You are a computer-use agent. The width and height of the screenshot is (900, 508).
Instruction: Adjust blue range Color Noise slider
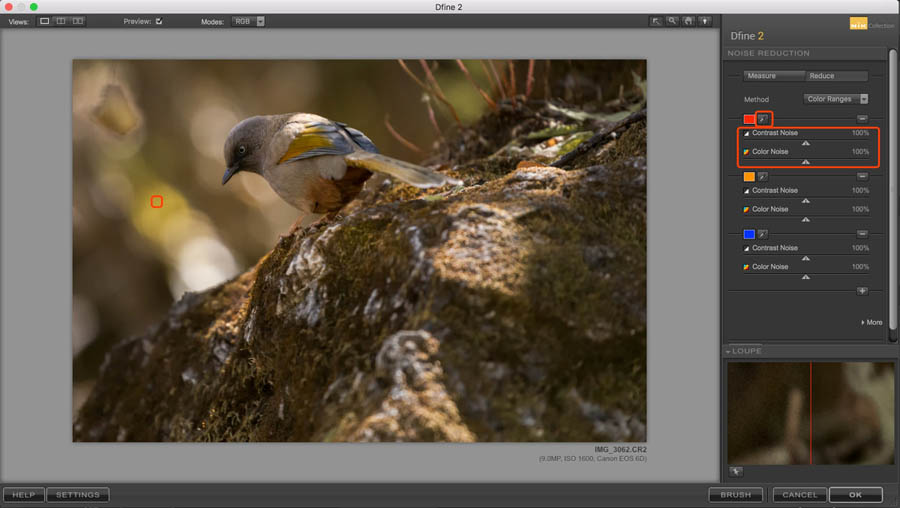(x=806, y=277)
